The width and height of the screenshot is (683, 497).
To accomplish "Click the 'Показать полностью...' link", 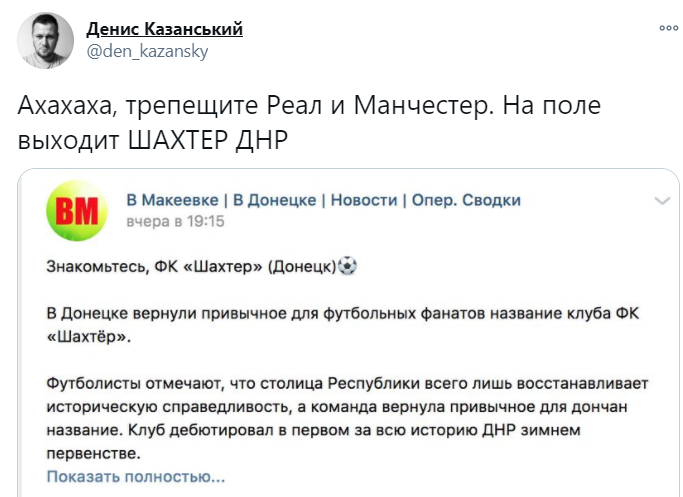I will pos(136,477).
